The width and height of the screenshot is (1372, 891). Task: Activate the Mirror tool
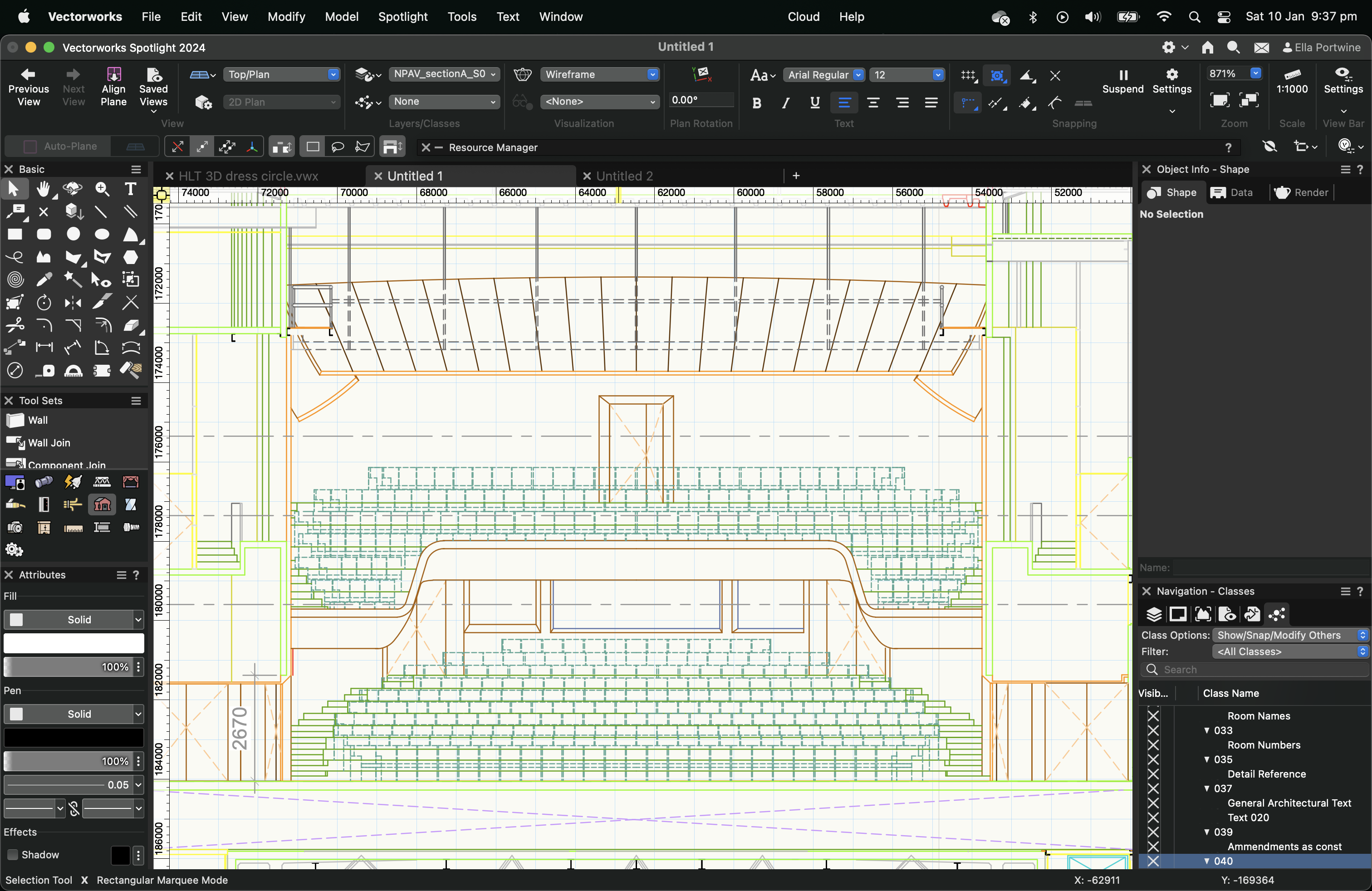click(73, 303)
